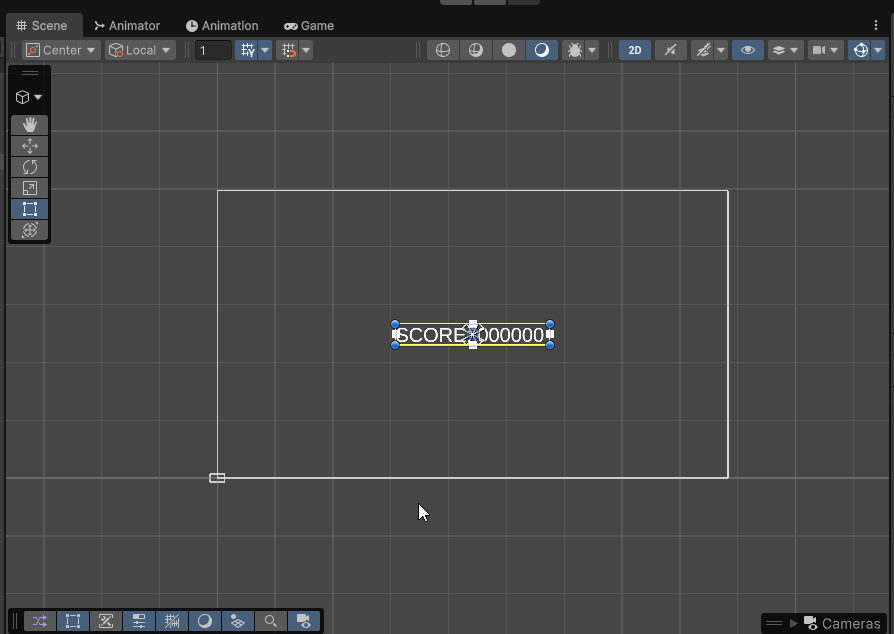Screen dimensions: 894x634
Task: Open the tool context cube dropdown
Action: 29,97
